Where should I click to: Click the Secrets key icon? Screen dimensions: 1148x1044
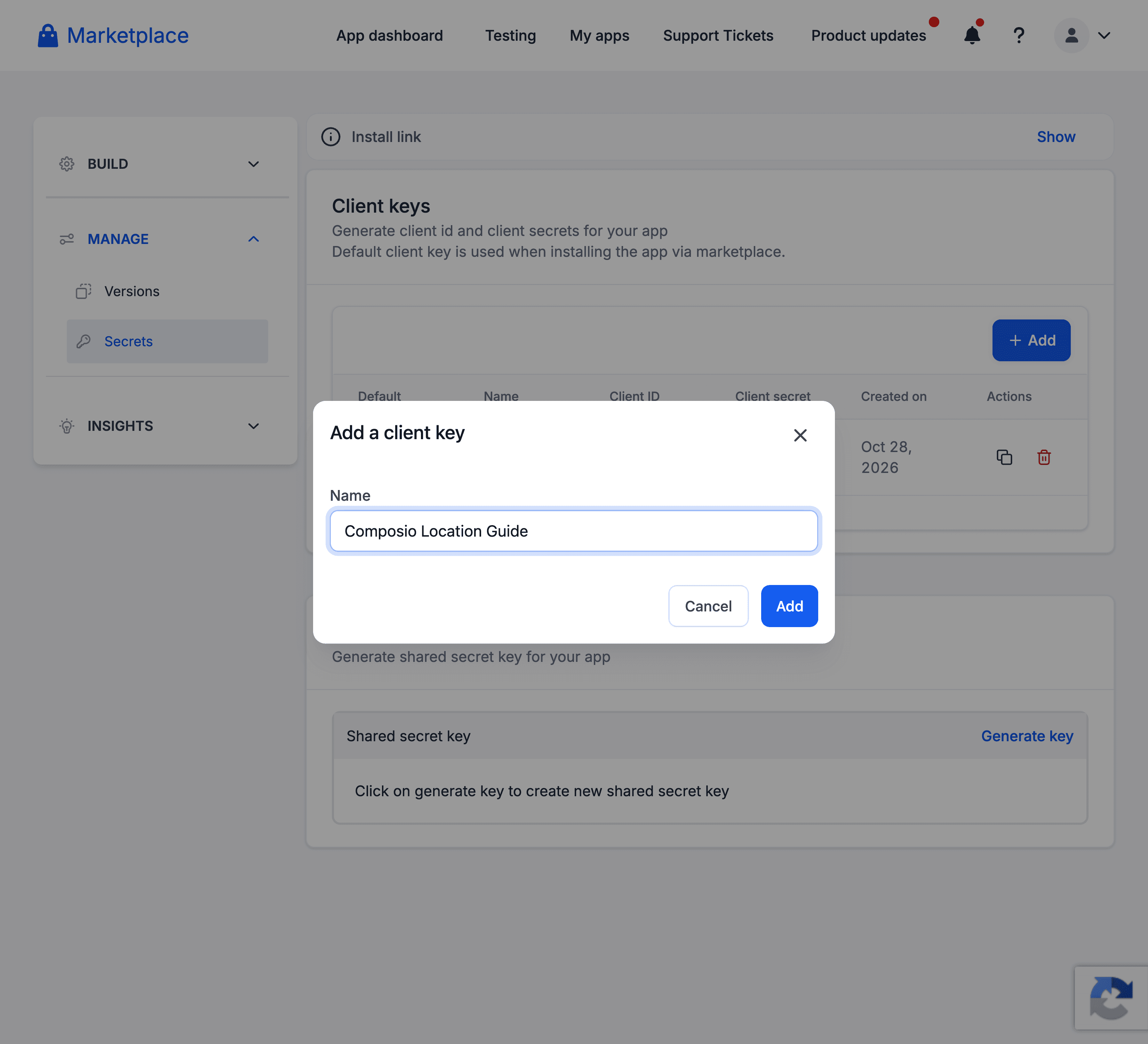(84, 341)
